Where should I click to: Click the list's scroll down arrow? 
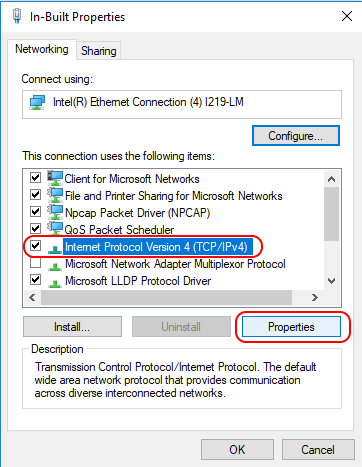tap(331, 281)
